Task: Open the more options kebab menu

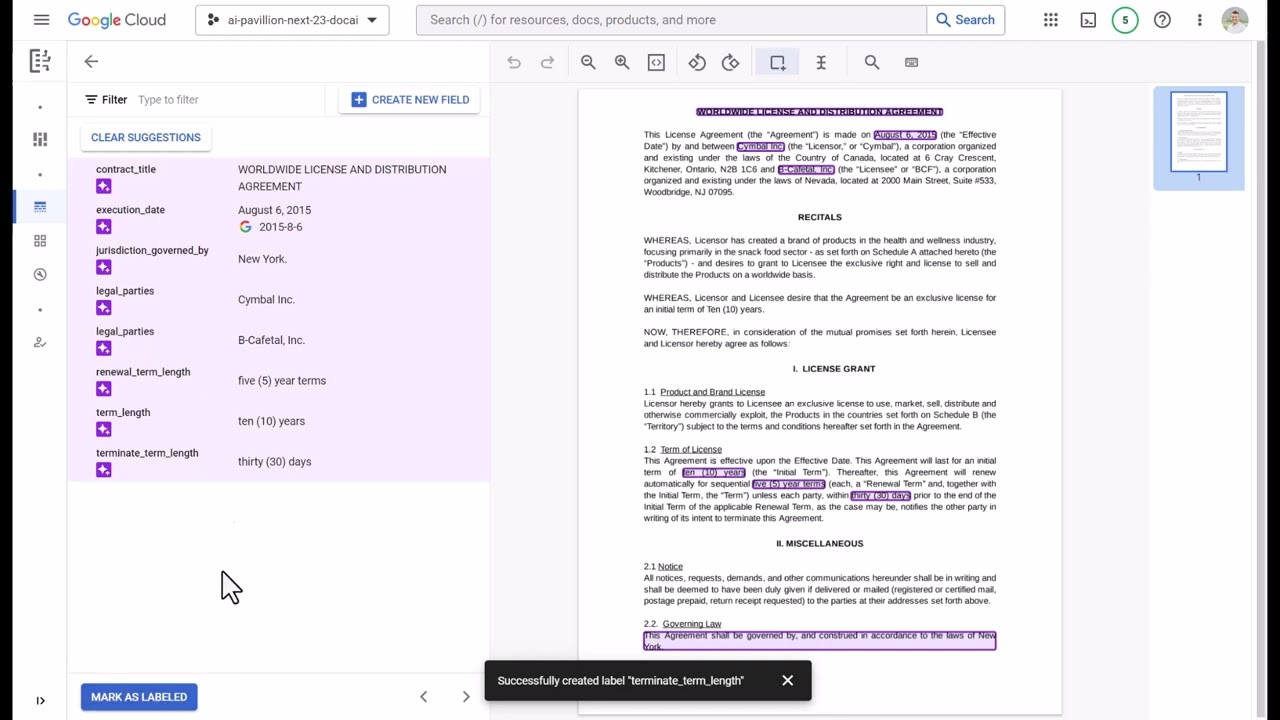Action: [1199, 20]
